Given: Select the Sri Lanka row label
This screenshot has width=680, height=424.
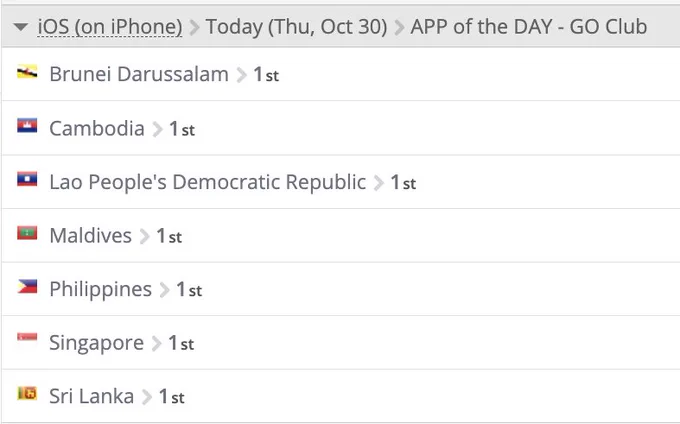Looking at the screenshot, I should coord(92,396).
